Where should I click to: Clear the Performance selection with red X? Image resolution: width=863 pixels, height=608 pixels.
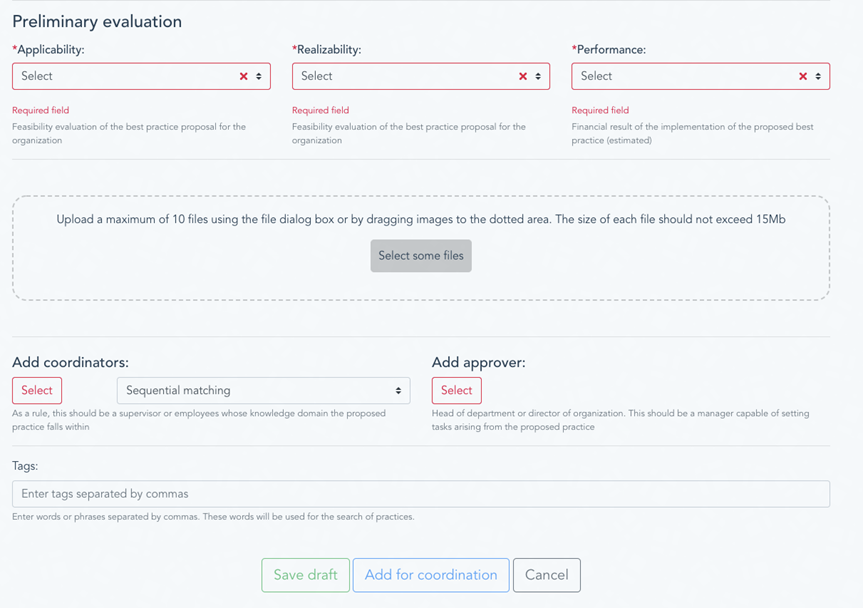pyautogui.click(x=803, y=76)
